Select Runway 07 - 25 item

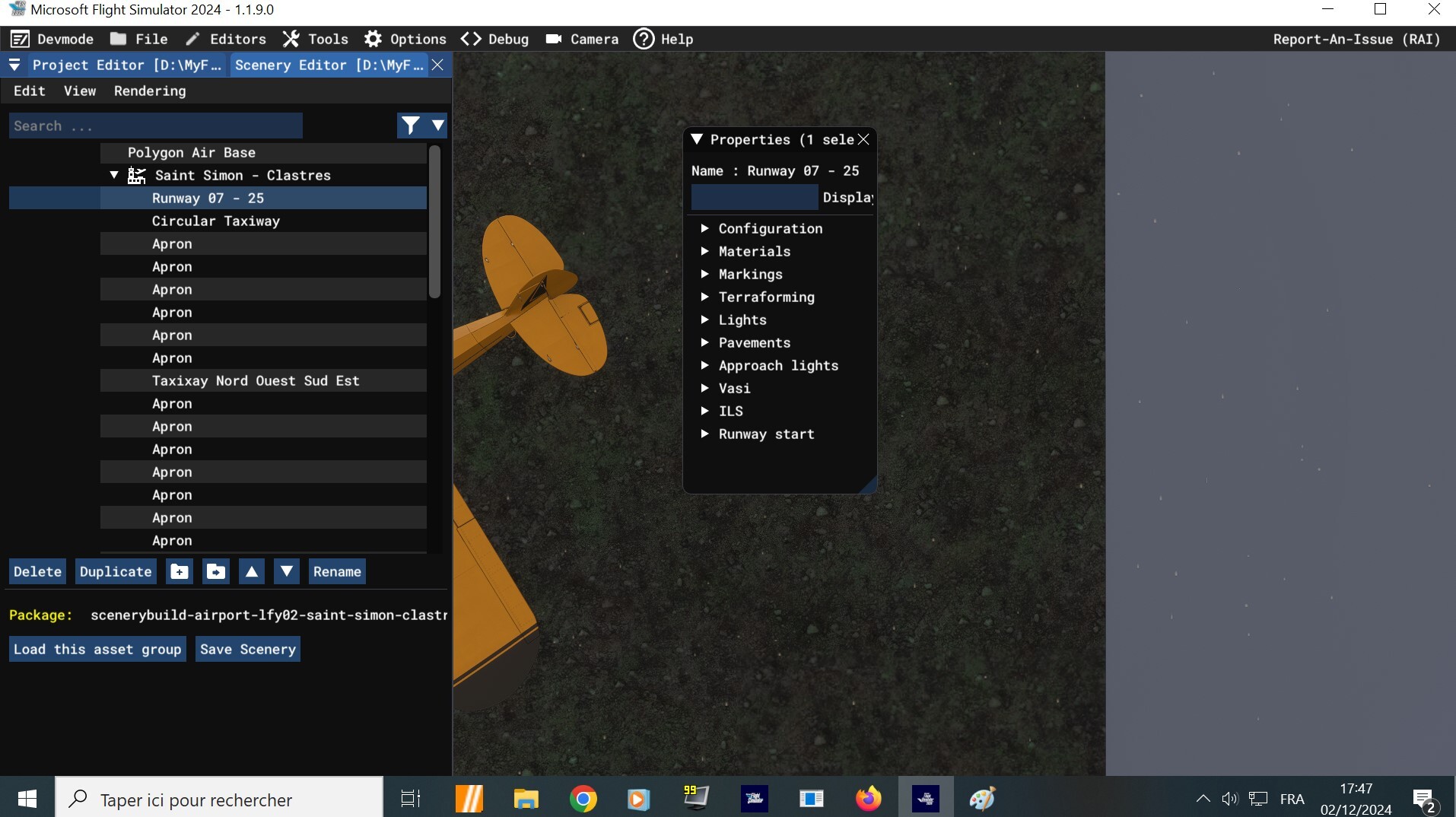pos(263,199)
